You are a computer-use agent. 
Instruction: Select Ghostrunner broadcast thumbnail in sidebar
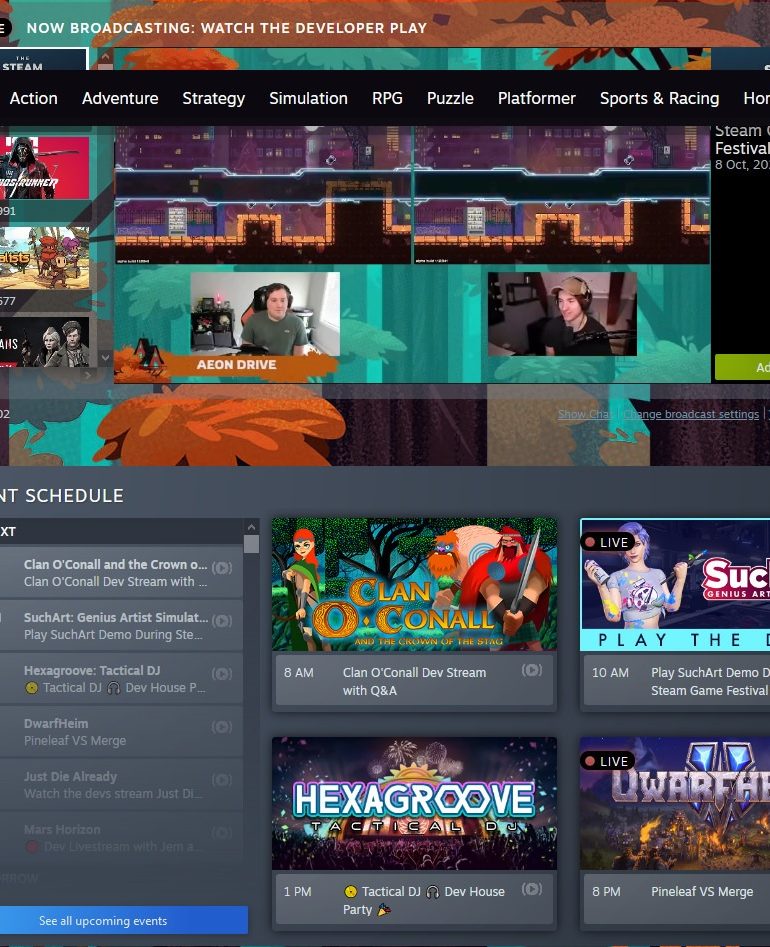pos(44,168)
